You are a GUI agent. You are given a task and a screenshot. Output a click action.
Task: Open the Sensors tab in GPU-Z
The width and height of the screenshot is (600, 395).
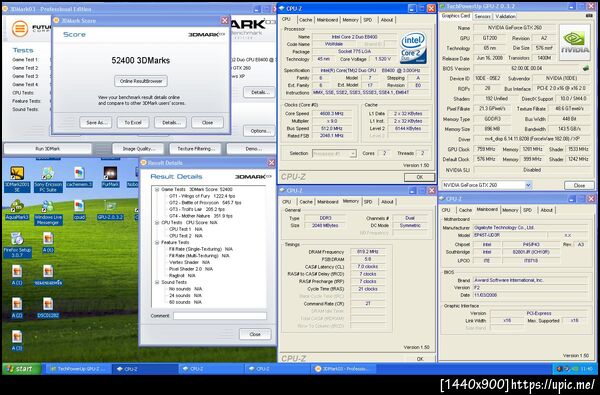482,16
